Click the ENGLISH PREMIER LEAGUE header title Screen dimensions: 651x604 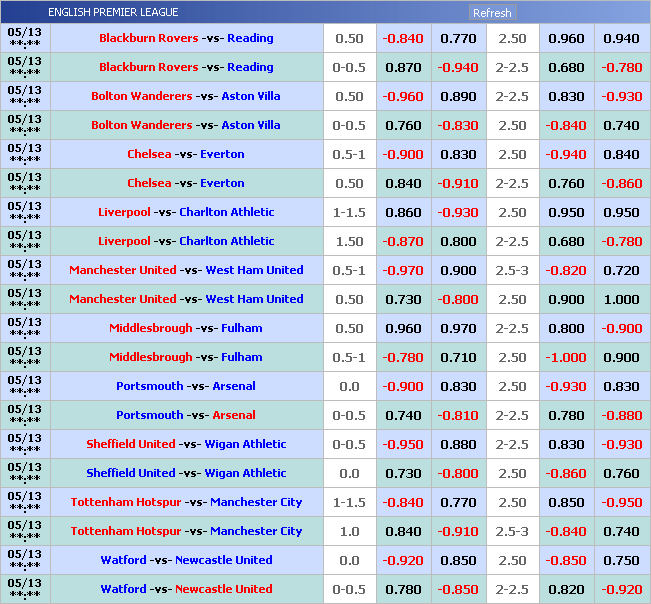[113, 12]
